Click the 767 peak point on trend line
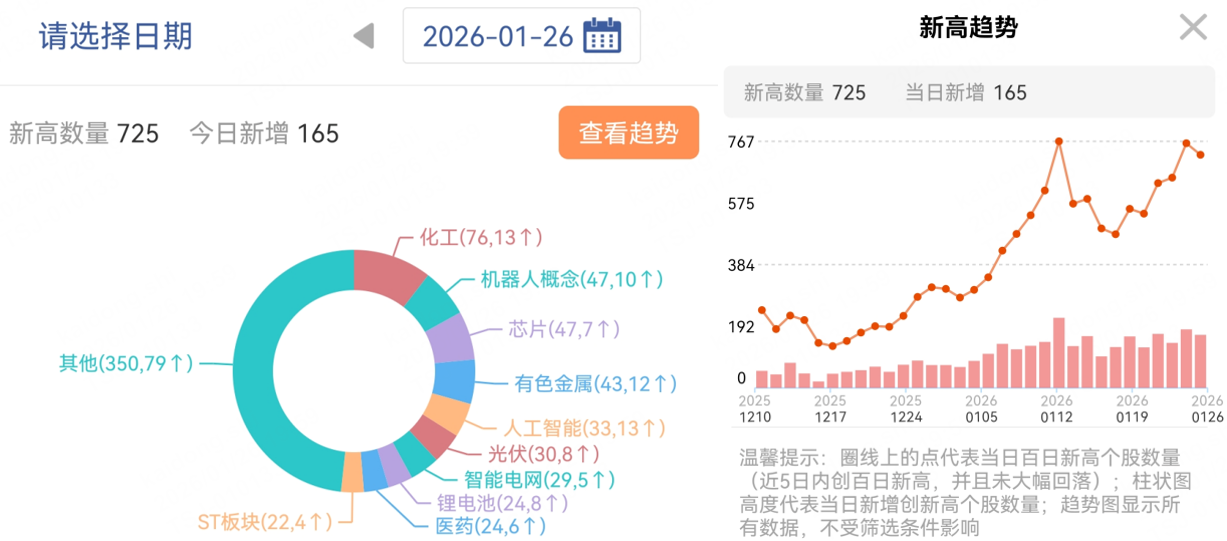 pos(1058,141)
